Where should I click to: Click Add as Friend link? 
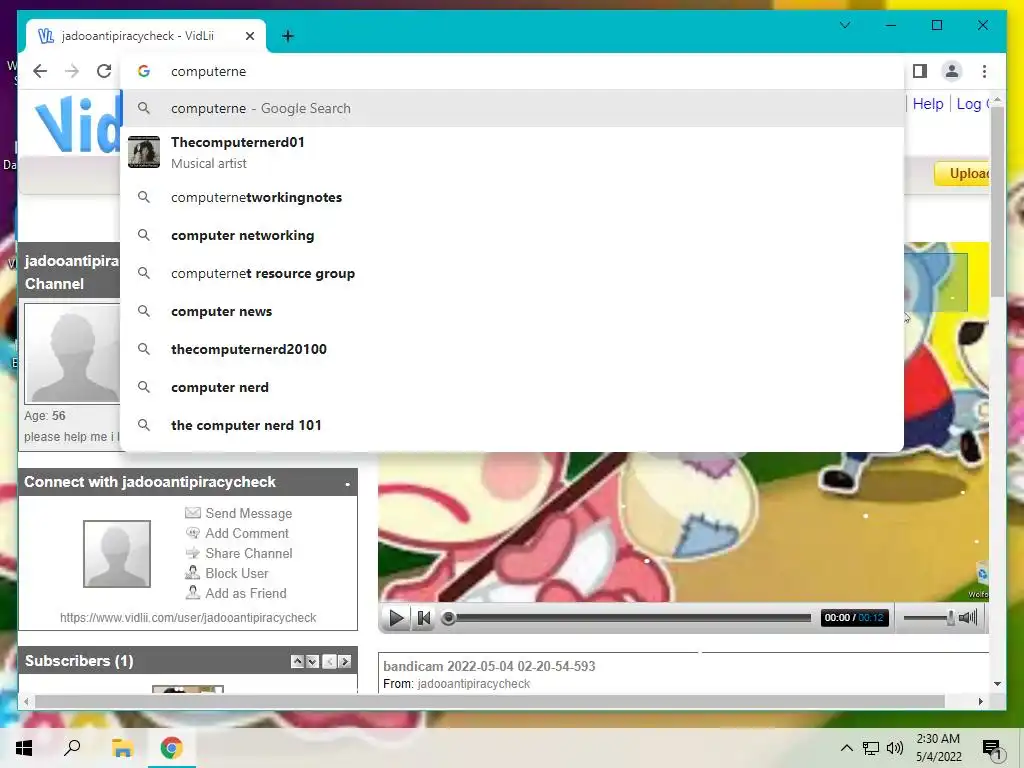246,593
